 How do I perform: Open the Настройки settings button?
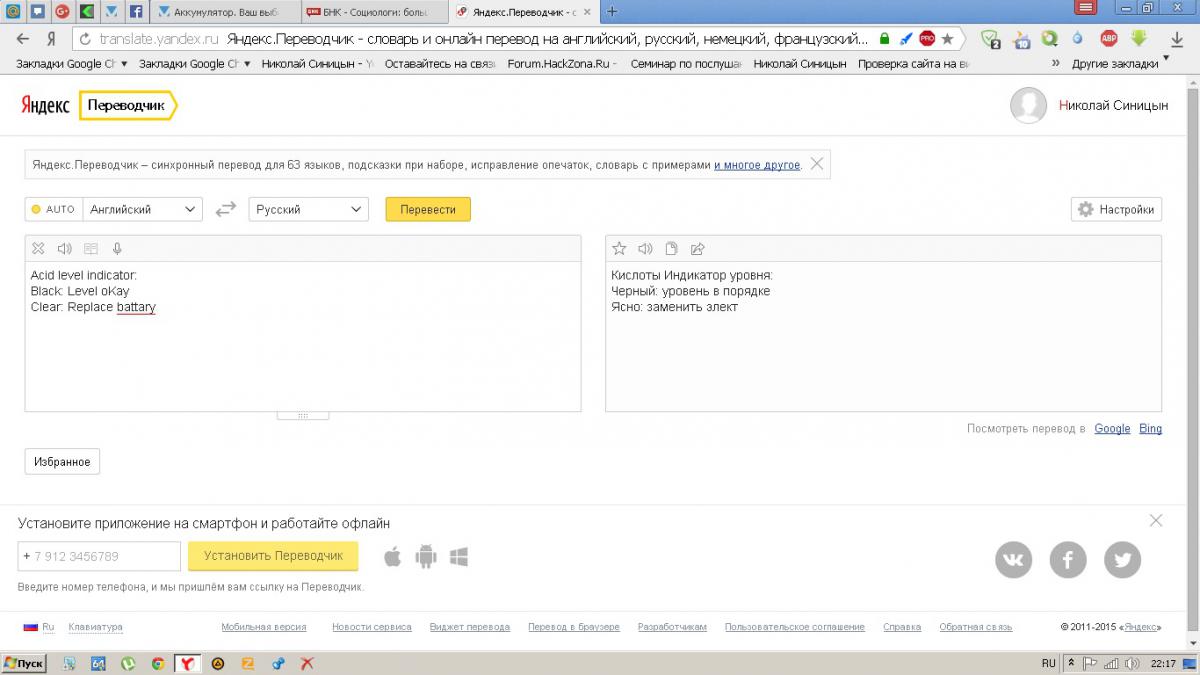(x=1116, y=209)
